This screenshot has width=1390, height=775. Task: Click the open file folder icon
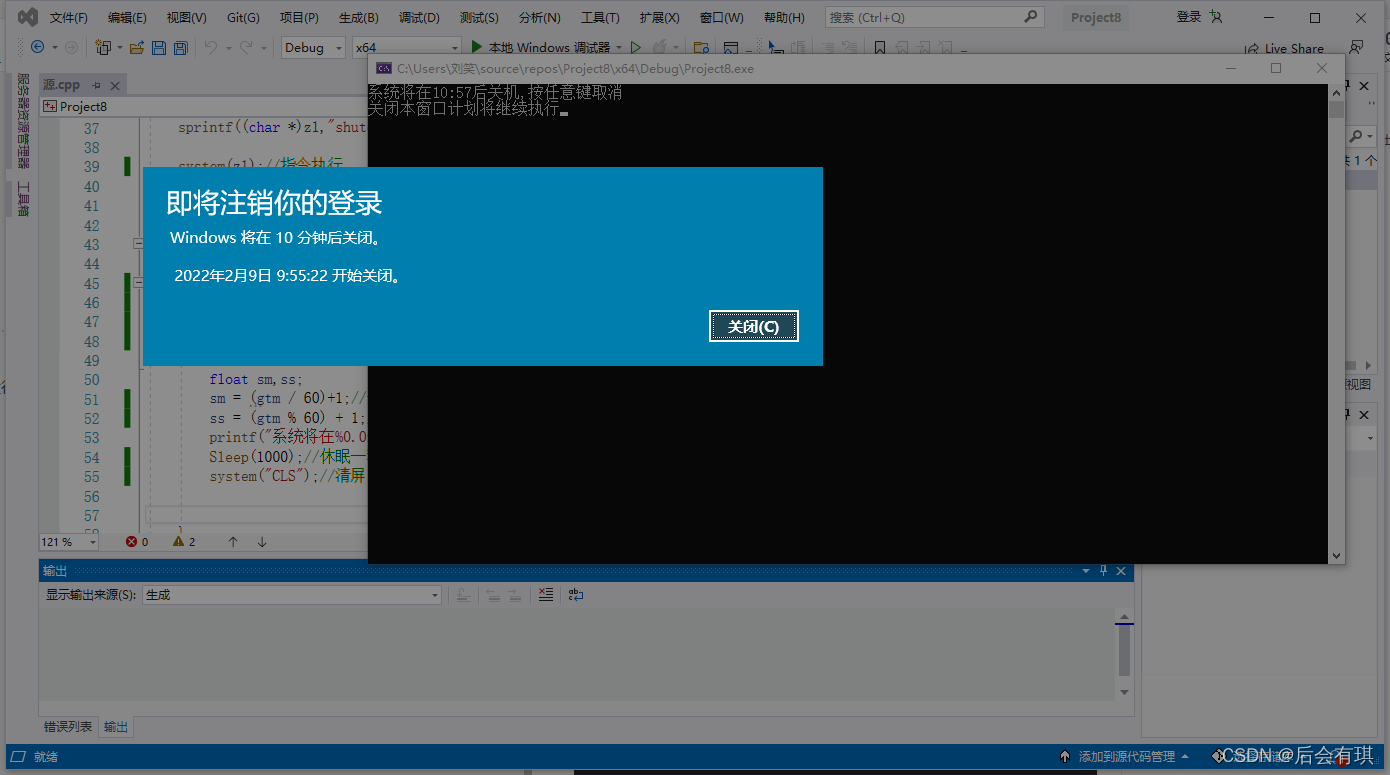click(136, 47)
